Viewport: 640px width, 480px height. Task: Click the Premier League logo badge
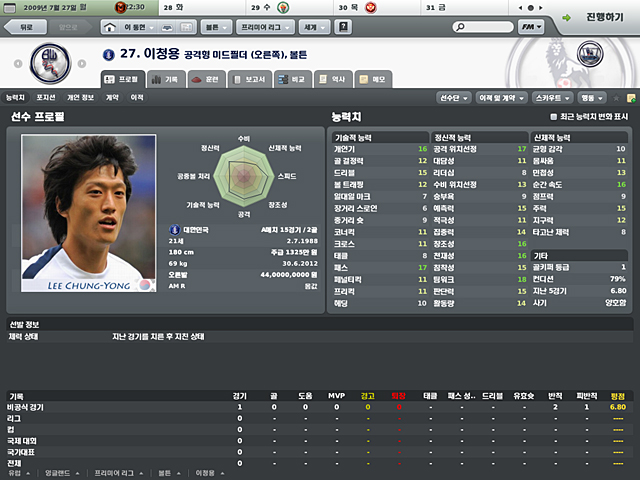(x=590, y=54)
